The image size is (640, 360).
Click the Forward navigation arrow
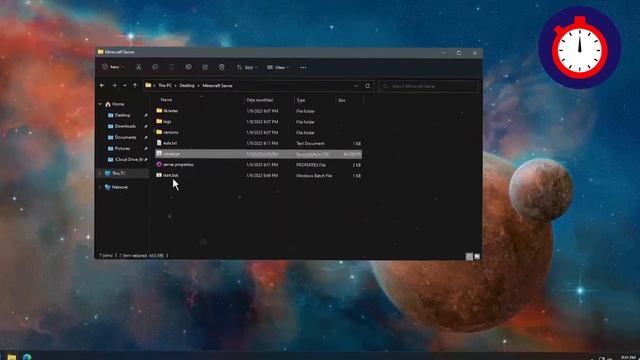coord(114,86)
